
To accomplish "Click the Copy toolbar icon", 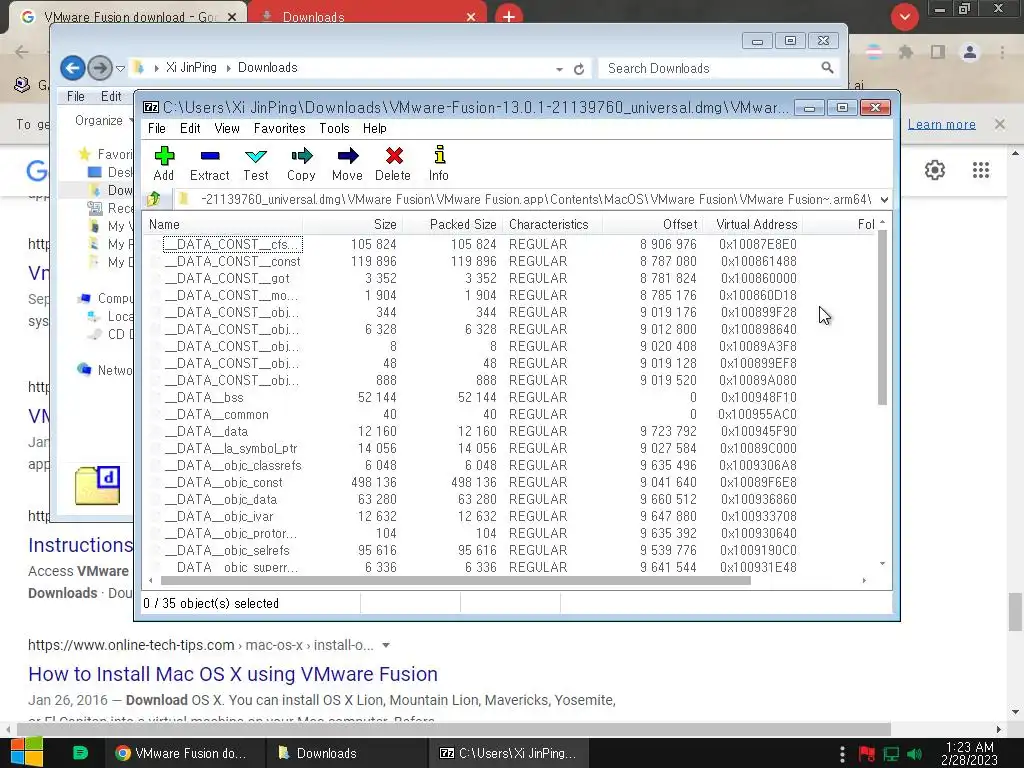I will point(301,163).
